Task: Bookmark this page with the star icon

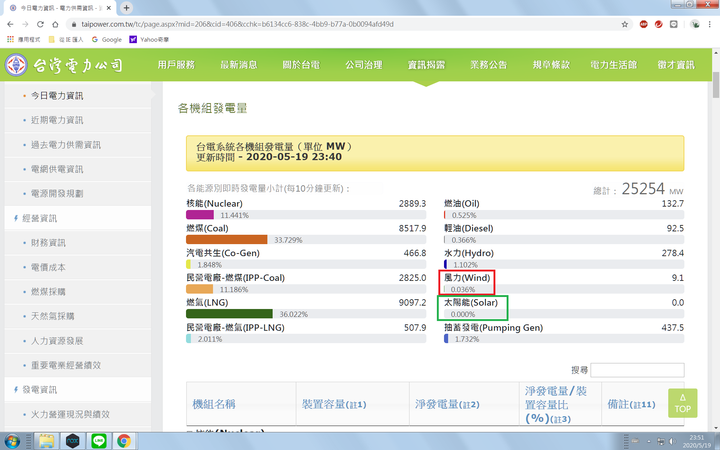Action: coord(624,24)
